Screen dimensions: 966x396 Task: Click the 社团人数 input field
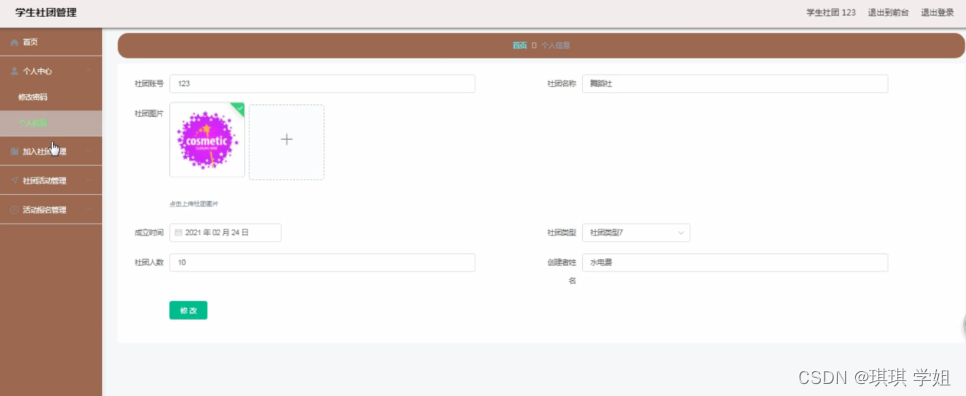(322, 262)
